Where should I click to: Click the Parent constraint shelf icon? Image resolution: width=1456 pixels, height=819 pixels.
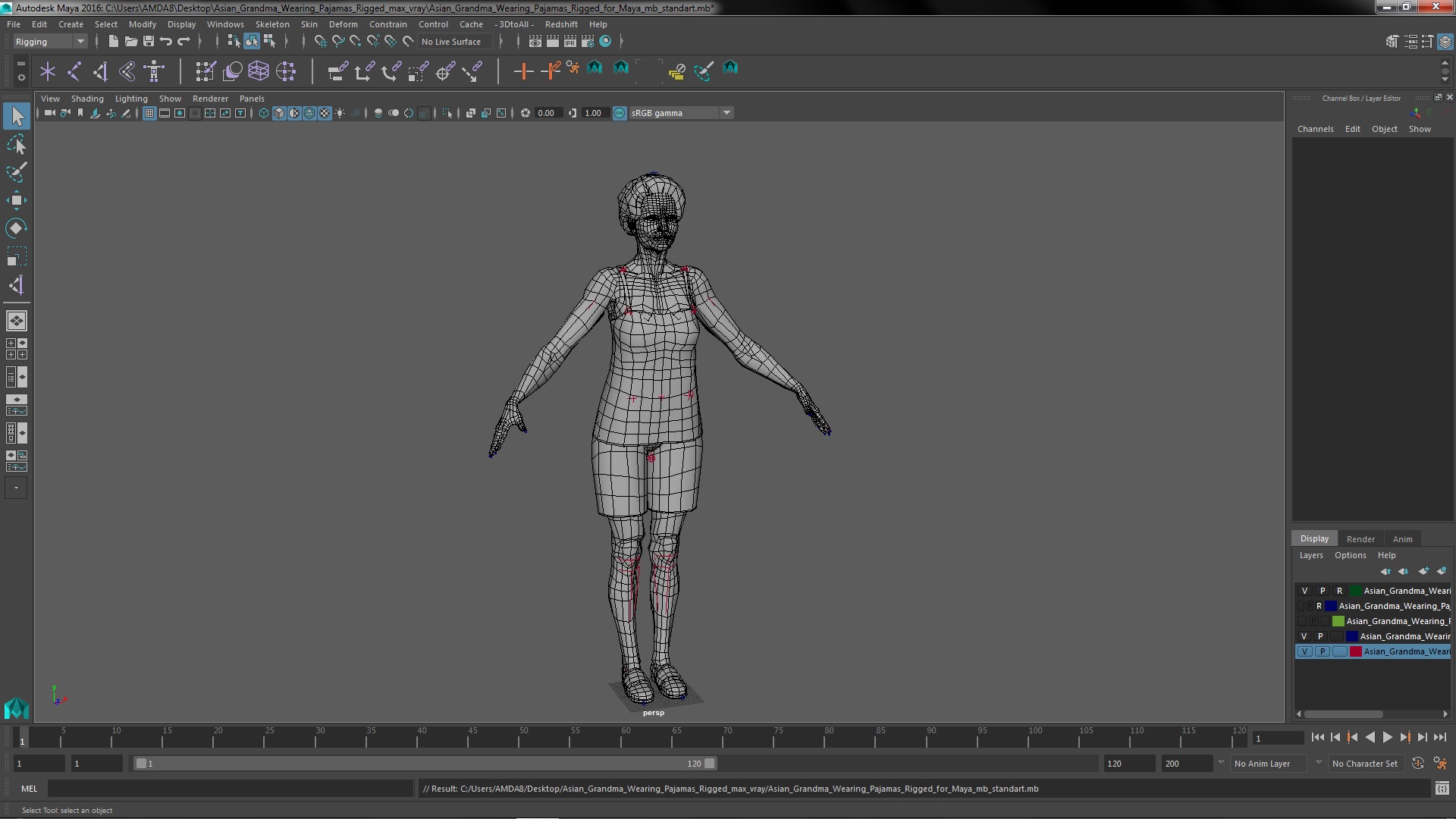pyautogui.click(x=338, y=72)
